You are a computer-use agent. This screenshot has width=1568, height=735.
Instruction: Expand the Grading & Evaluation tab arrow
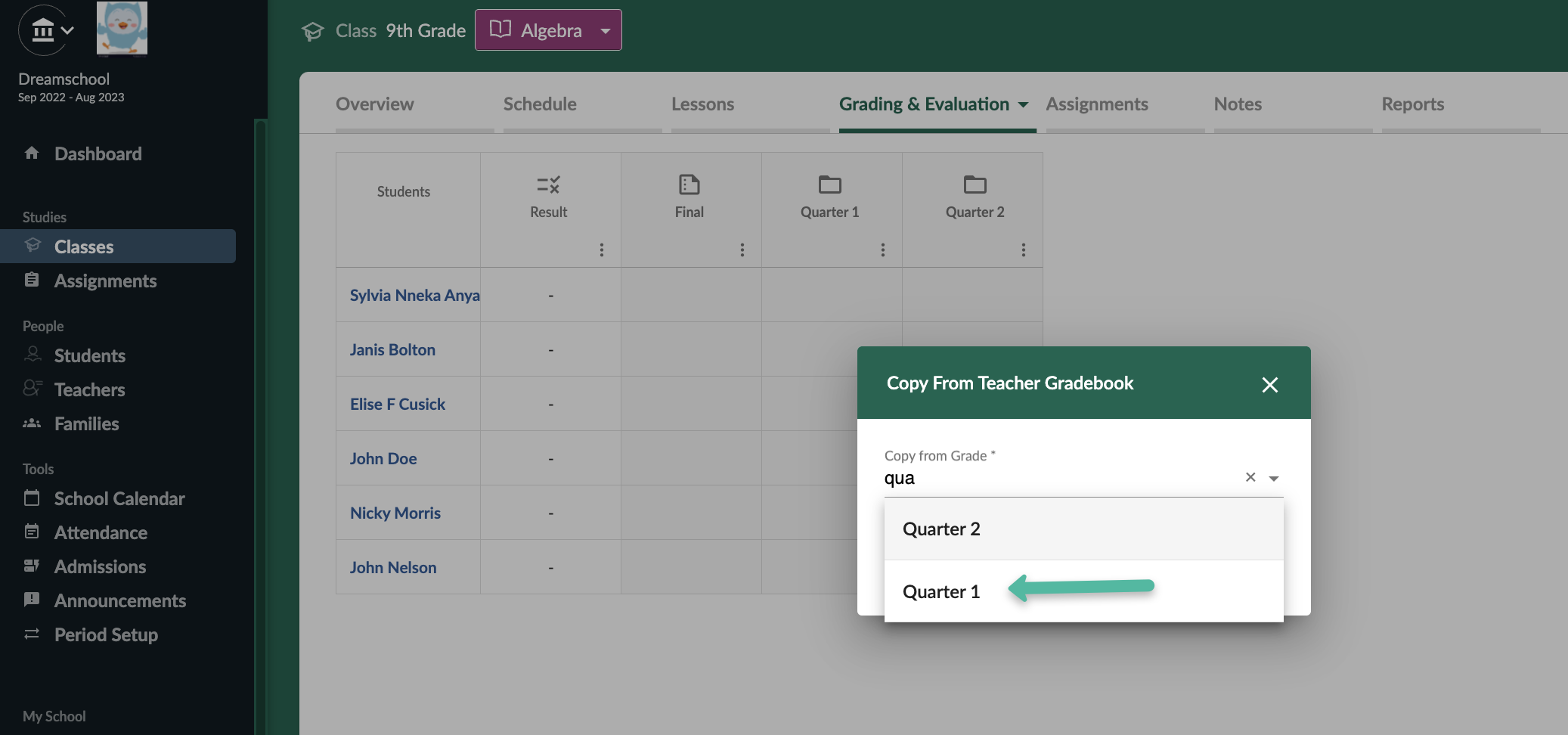click(1023, 104)
